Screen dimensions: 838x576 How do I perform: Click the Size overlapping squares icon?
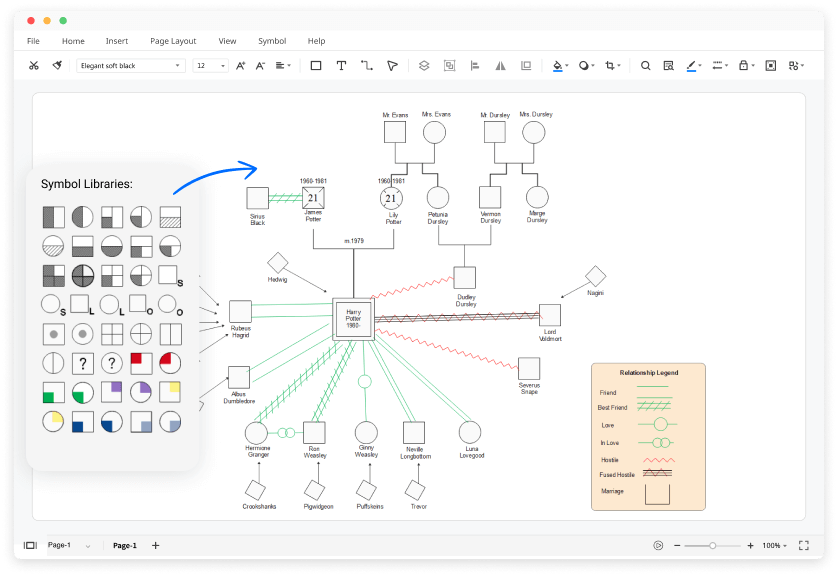pyautogui.click(x=526, y=66)
